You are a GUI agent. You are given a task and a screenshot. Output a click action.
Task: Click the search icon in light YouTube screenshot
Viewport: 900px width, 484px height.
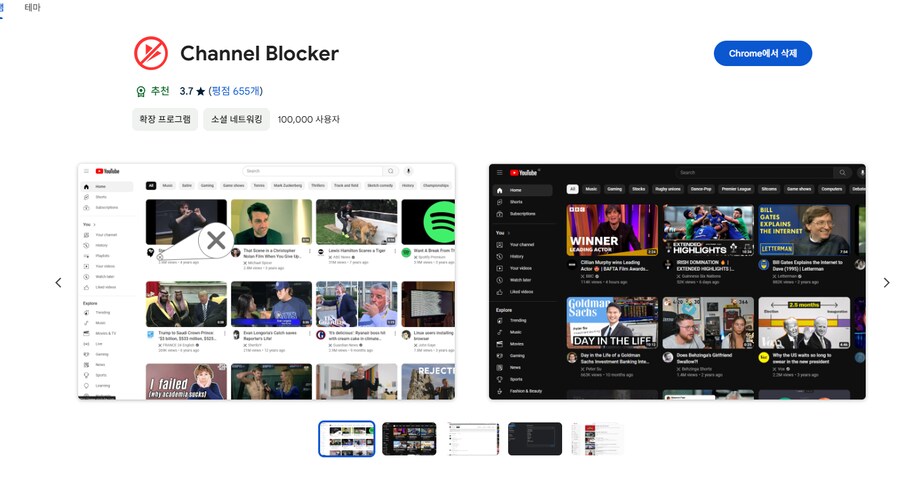[391, 171]
